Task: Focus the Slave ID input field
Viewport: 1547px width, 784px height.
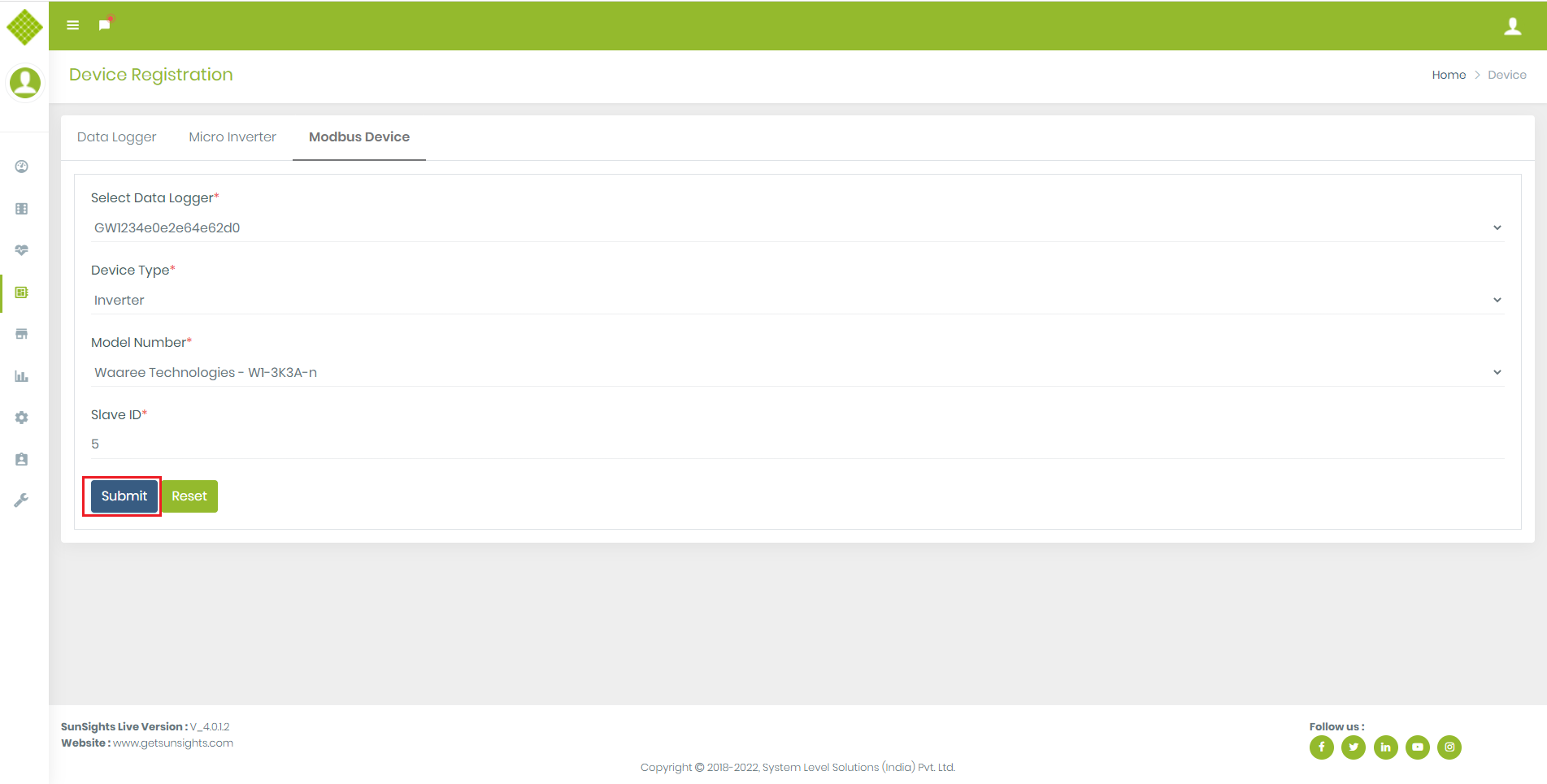Action: click(797, 444)
